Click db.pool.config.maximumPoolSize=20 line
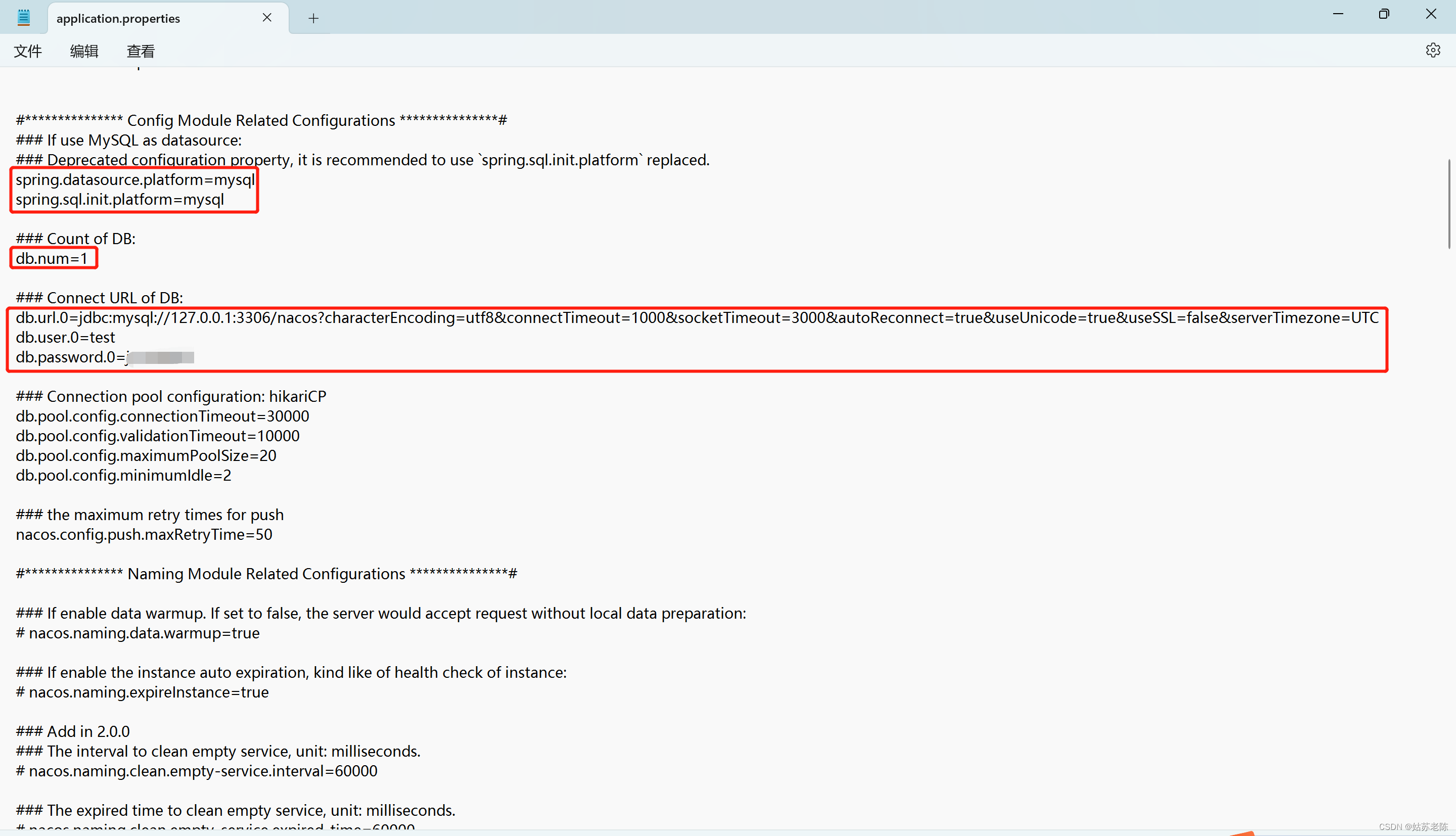 click(x=146, y=456)
